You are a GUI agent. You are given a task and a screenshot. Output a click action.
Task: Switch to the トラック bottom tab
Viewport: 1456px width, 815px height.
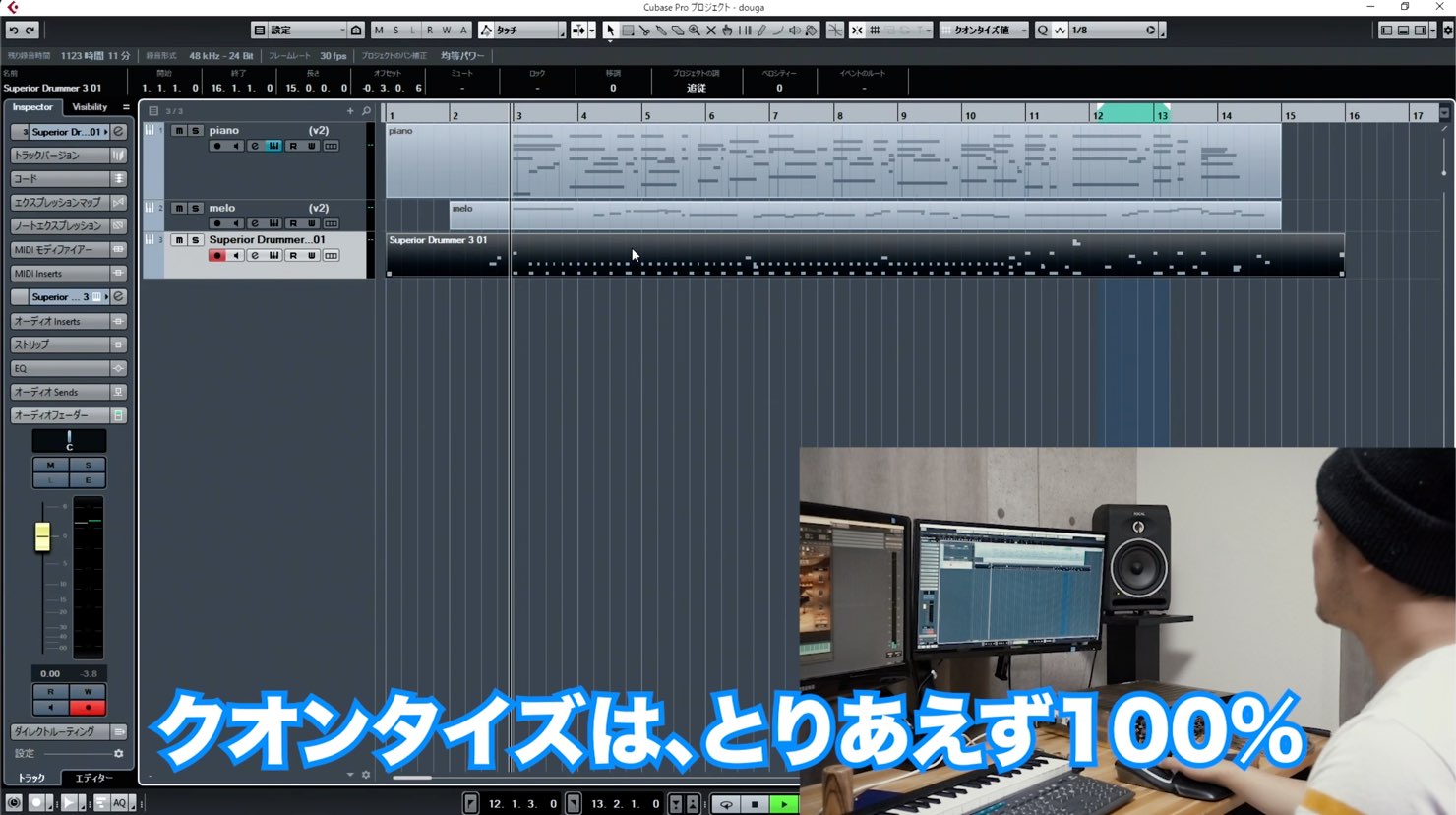31,778
